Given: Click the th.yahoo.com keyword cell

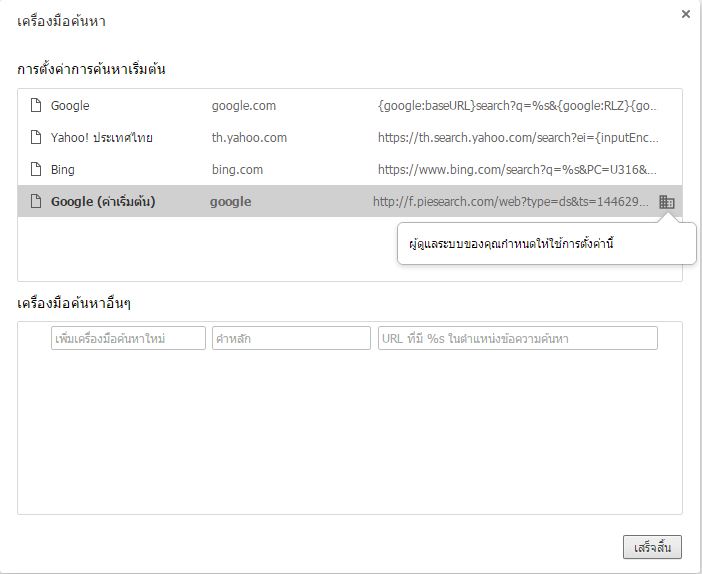Looking at the screenshot, I should coord(249,137).
